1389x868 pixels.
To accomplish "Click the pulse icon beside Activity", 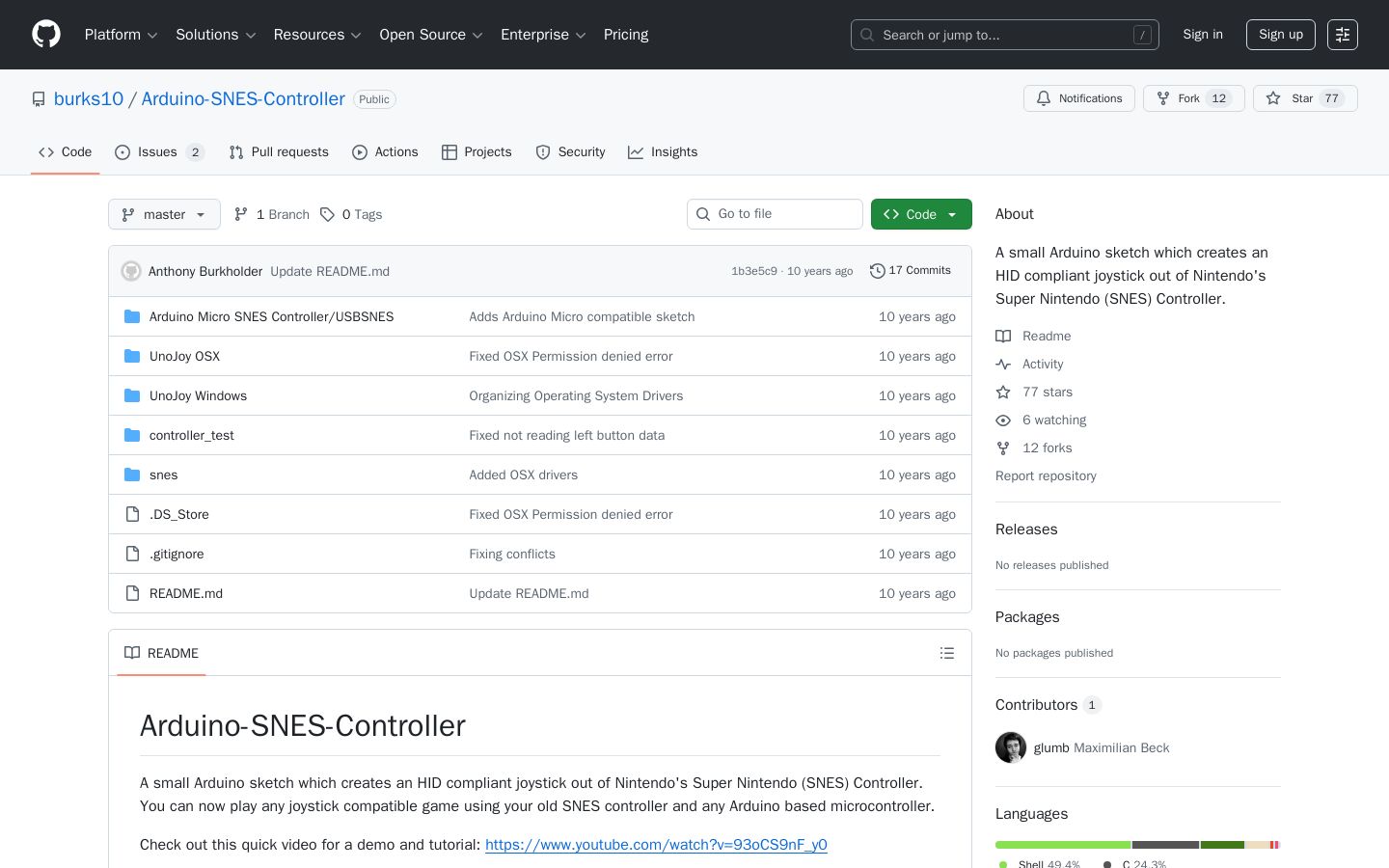I will point(1003,365).
